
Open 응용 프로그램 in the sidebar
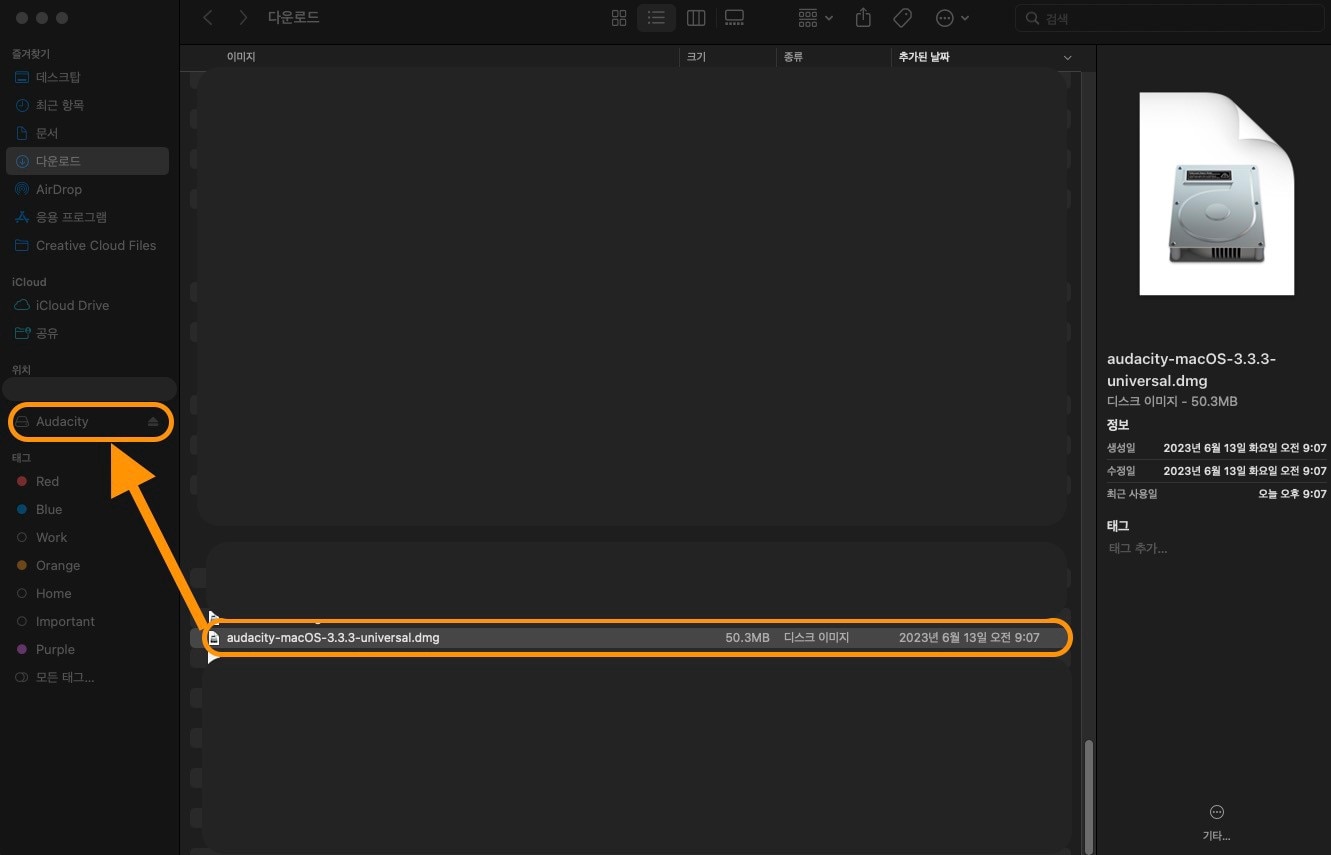(x=87, y=217)
